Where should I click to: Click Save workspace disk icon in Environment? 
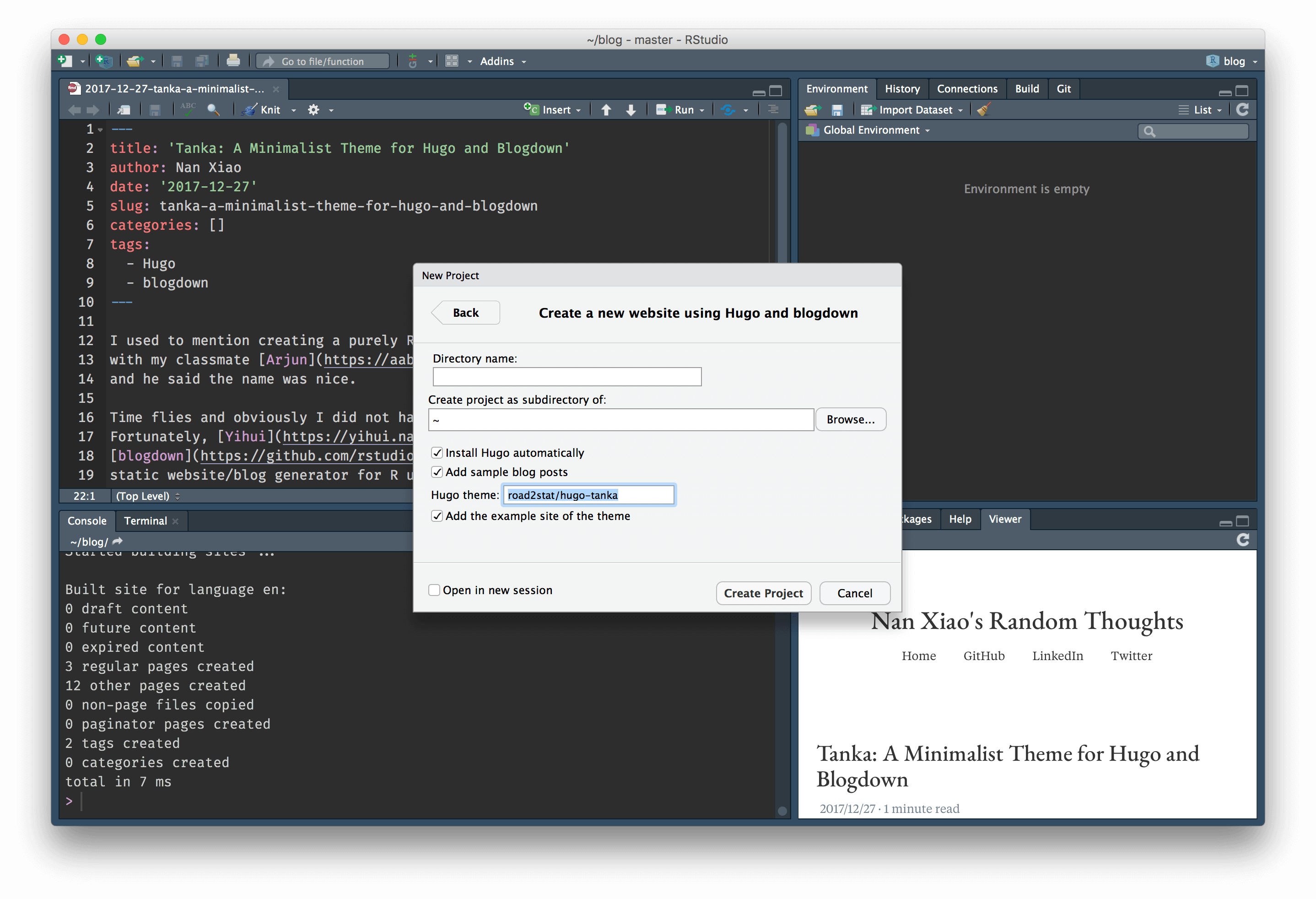pyautogui.click(x=837, y=110)
